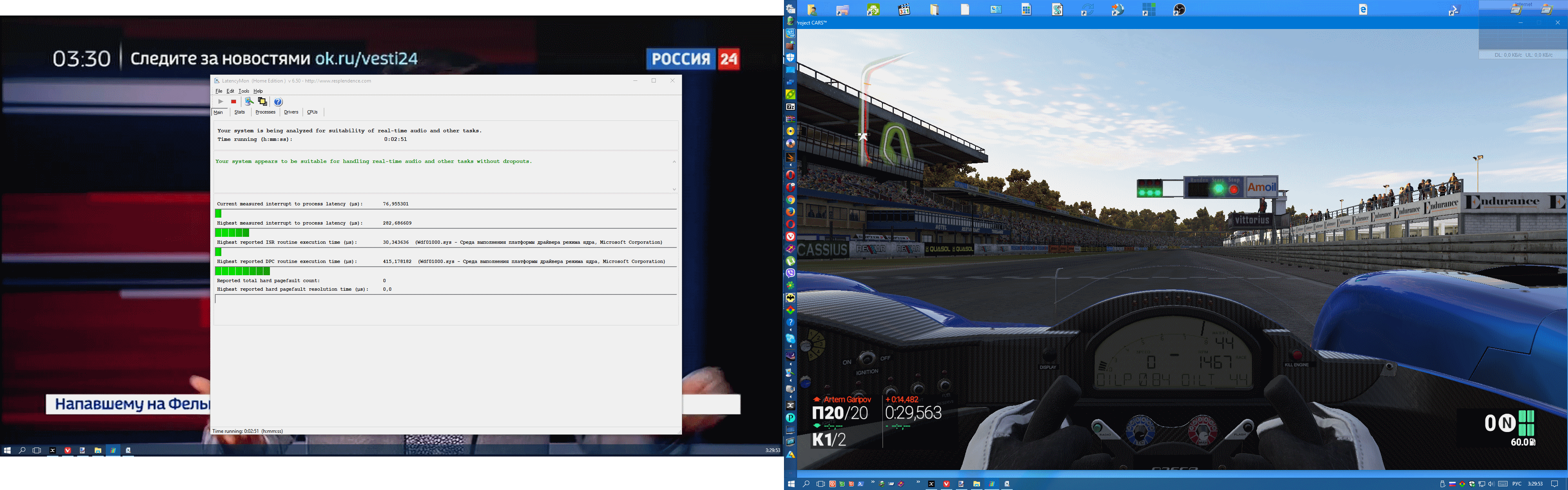Click the blue question mark help icon
The height and width of the screenshot is (490, 1568).
[x=278, y=102]
